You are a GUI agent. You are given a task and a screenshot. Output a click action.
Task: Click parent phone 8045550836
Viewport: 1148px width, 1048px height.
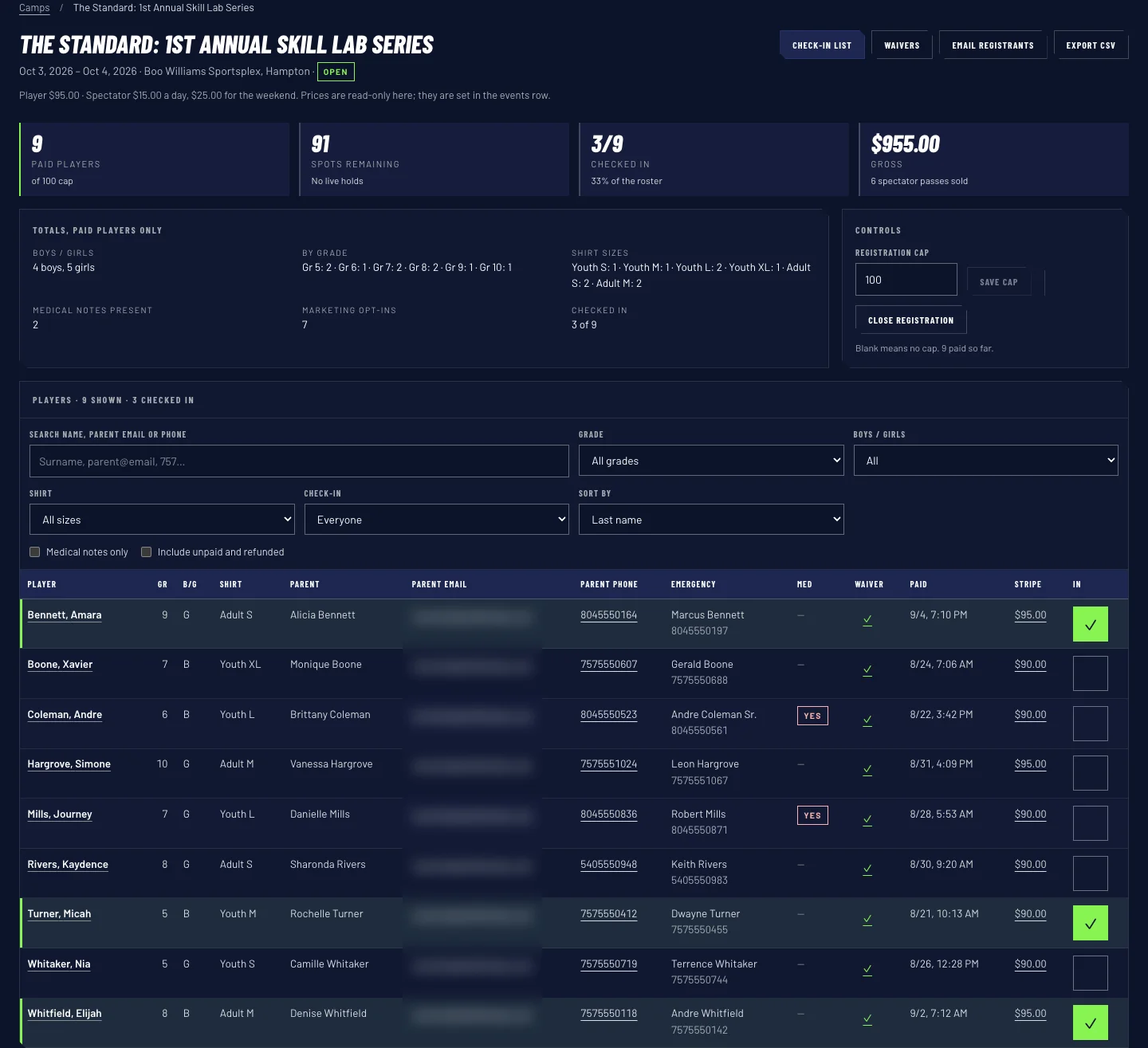coord(609,814)
